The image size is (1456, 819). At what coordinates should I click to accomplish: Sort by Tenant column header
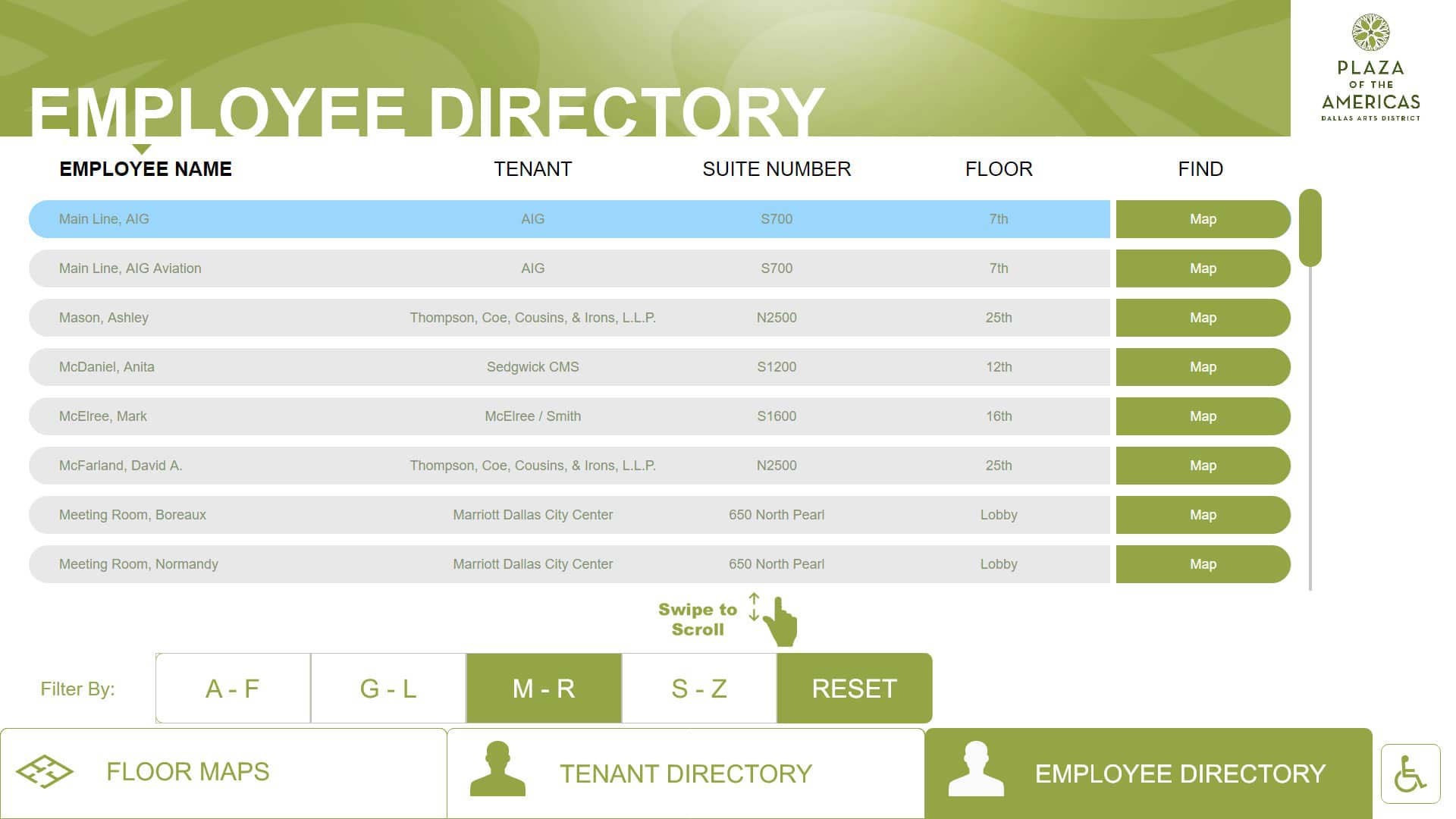coord(533,169)
